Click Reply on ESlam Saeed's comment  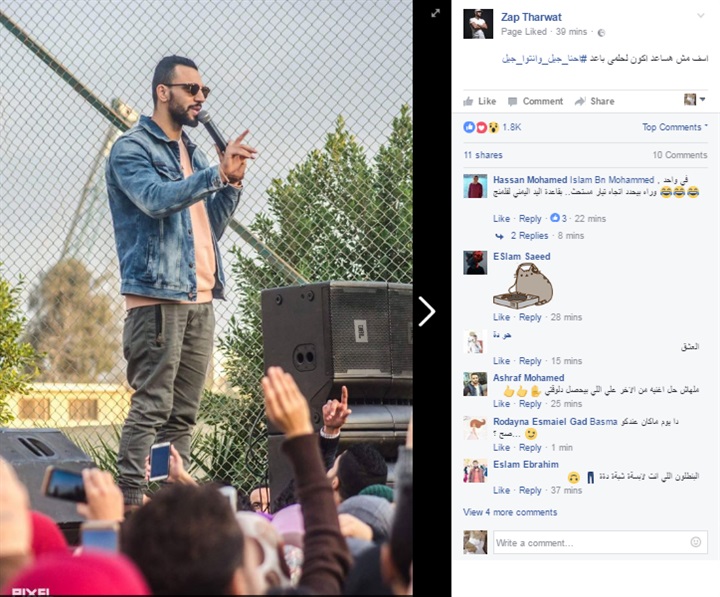[x=530, y=317]
